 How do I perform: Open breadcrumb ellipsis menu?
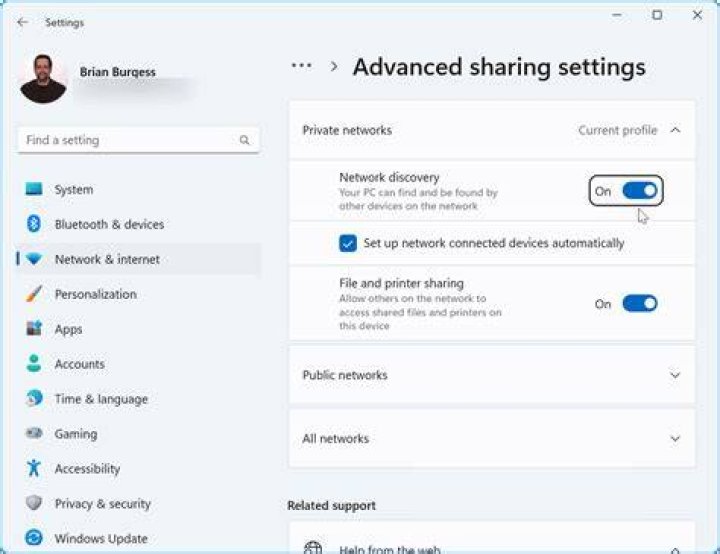tap(302, 66)
